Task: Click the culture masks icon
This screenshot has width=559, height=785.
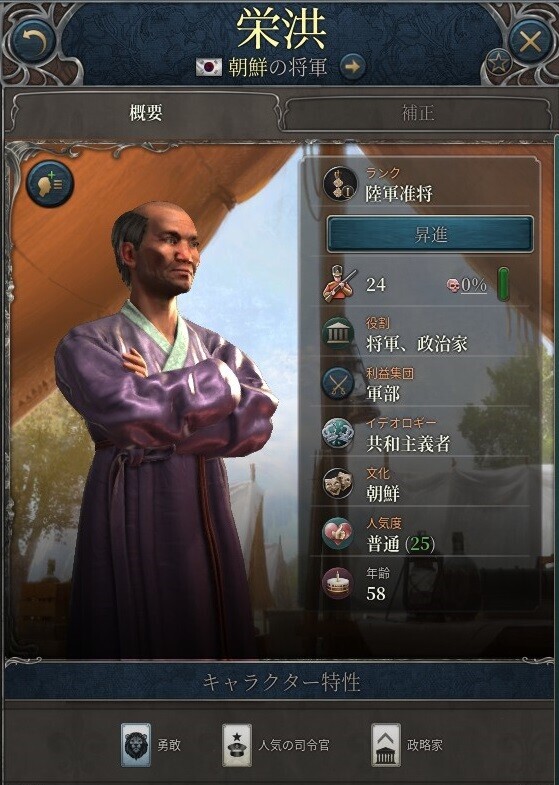Action: [338, 483]
